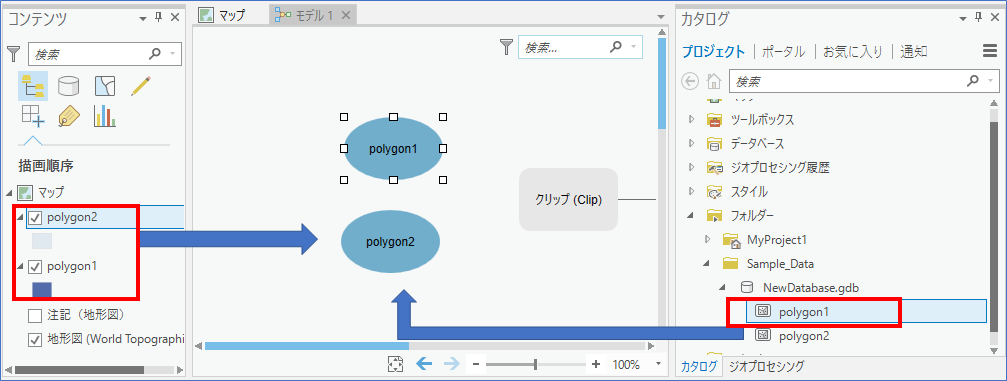Select the List By Drawing Order icon
The height and width of the screenshot is (381, 1007).
[x=32, y=85]
